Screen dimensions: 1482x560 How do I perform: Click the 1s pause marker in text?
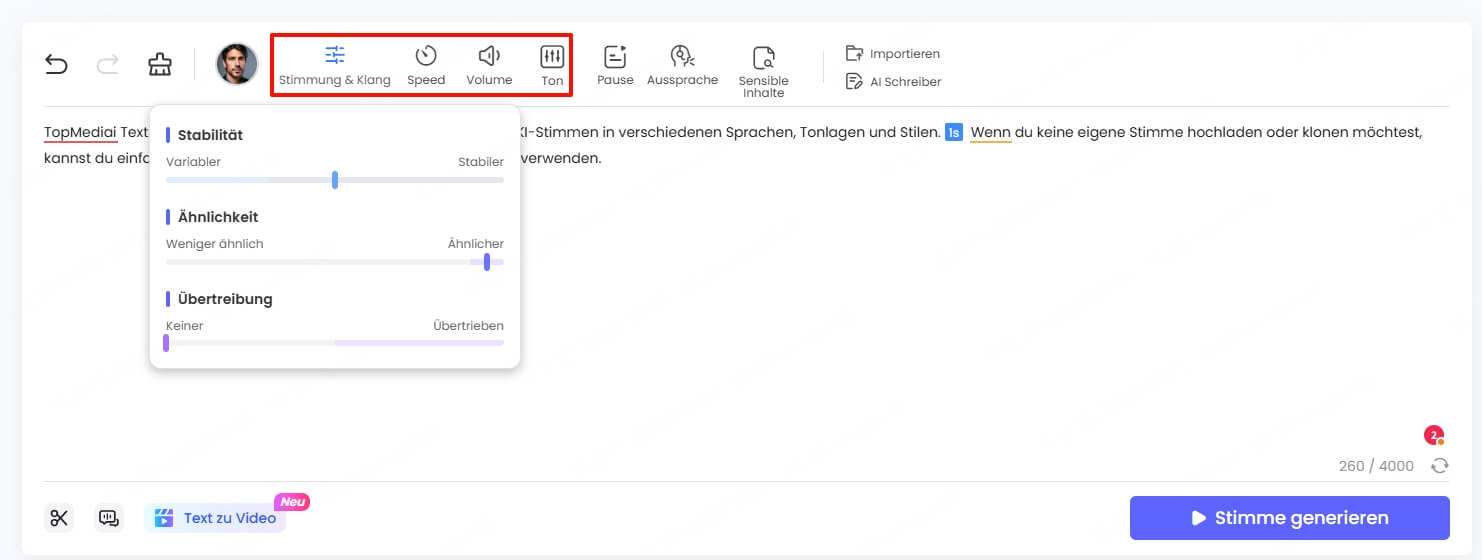[x=954, y=133]
